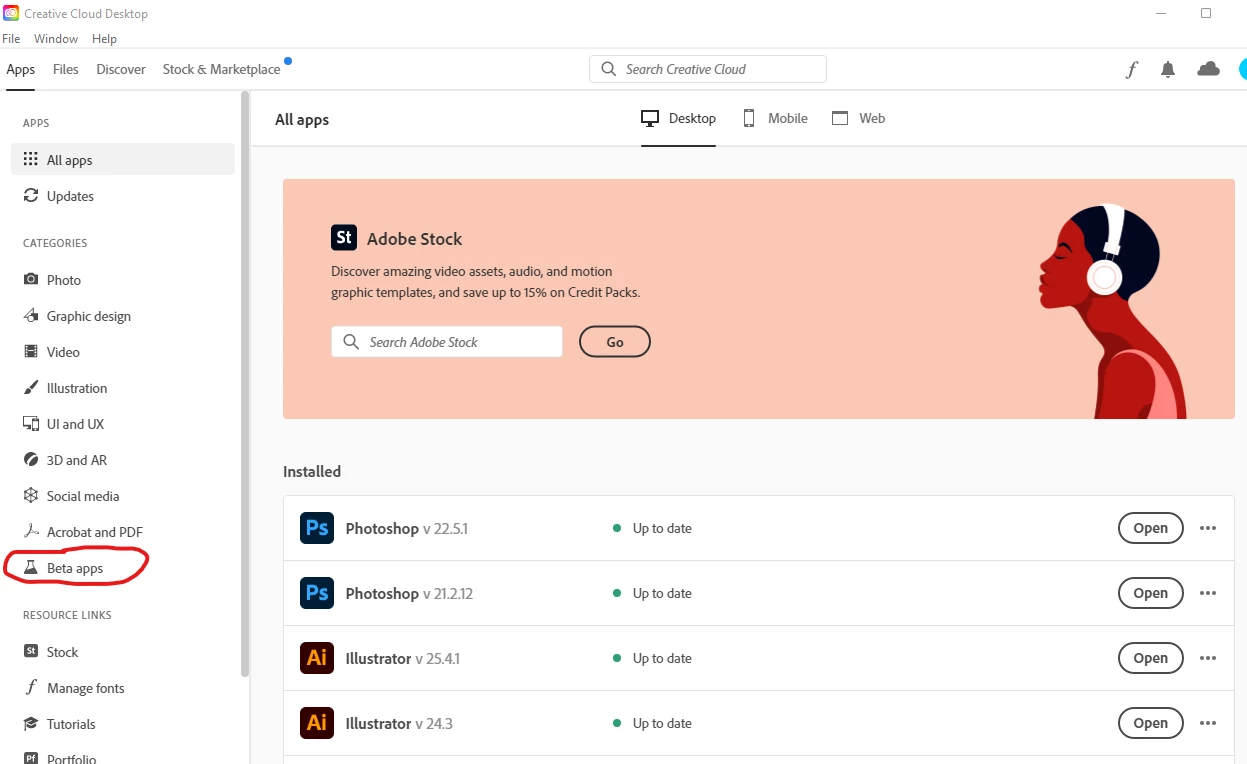Click the magnifier icon in Search Creative Cloud

(x=609, y=69)
